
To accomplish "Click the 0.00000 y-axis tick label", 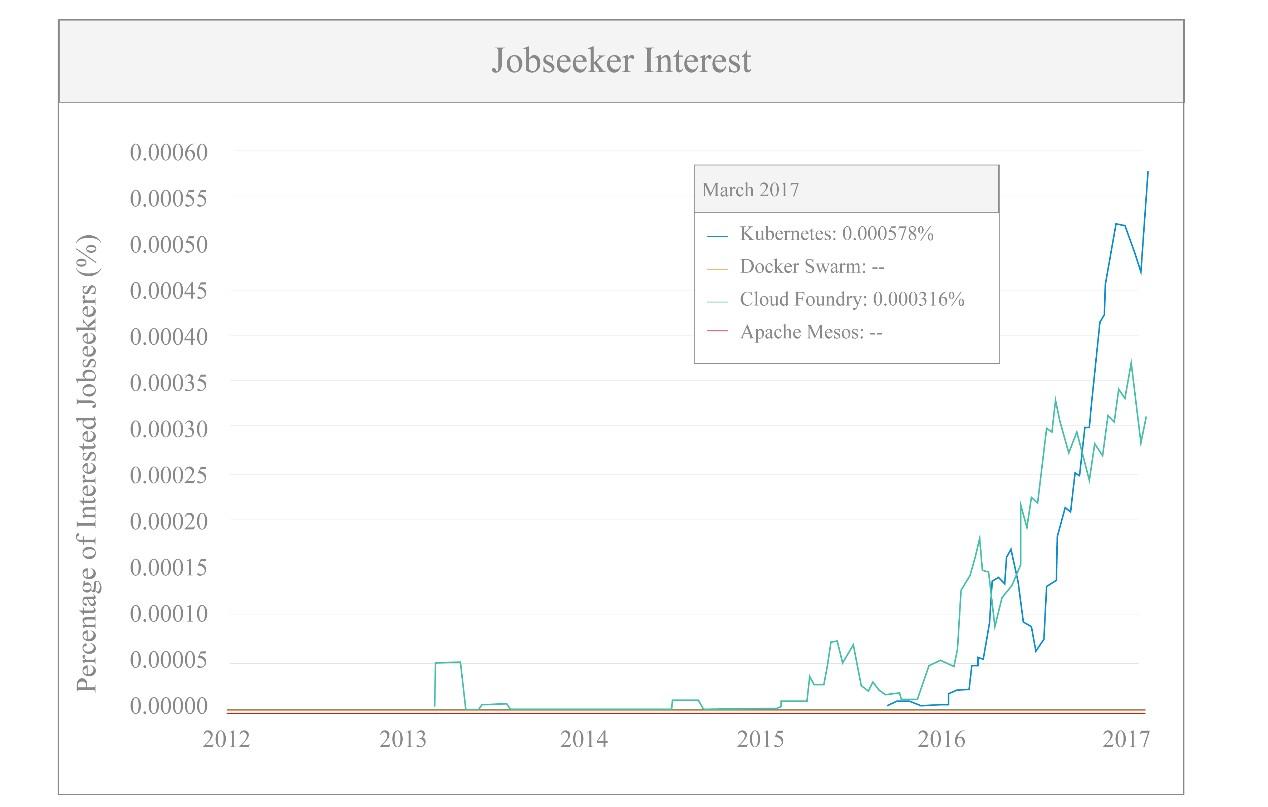I will [x=168, y=706].
